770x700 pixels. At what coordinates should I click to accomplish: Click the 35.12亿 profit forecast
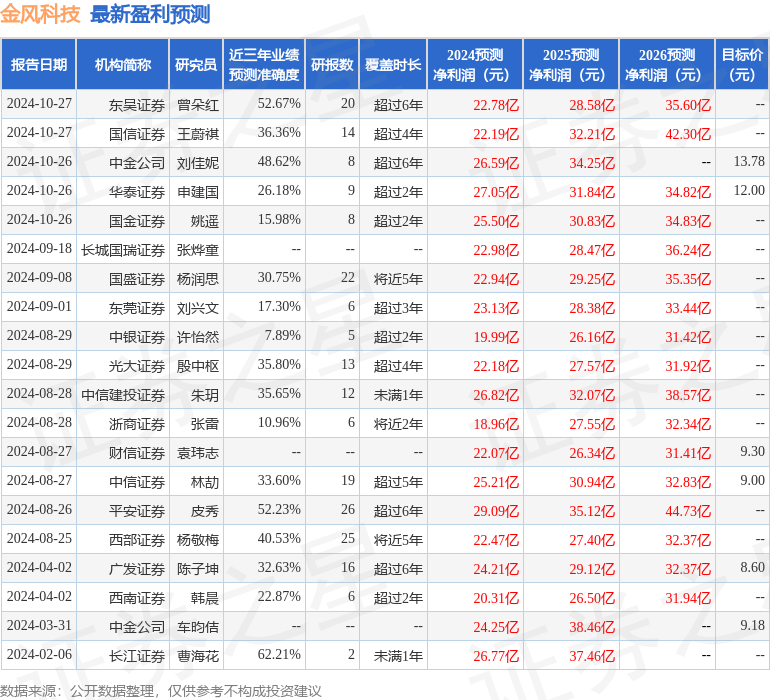(592, 511)
